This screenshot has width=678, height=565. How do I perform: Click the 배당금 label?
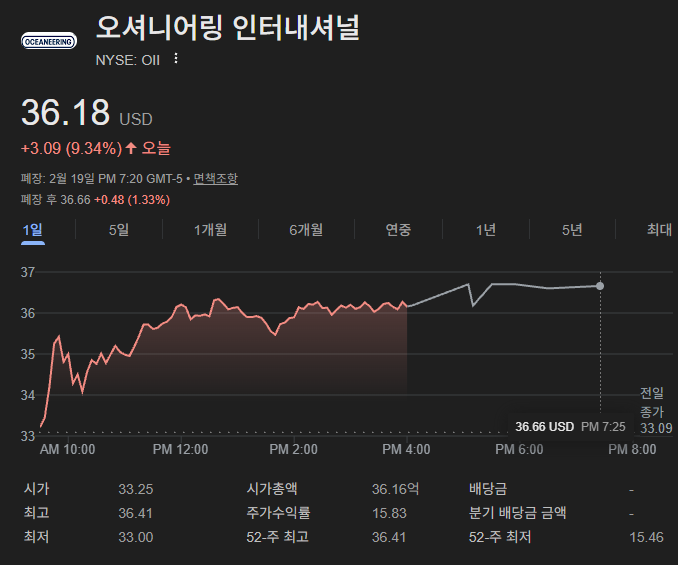[488, 489]
